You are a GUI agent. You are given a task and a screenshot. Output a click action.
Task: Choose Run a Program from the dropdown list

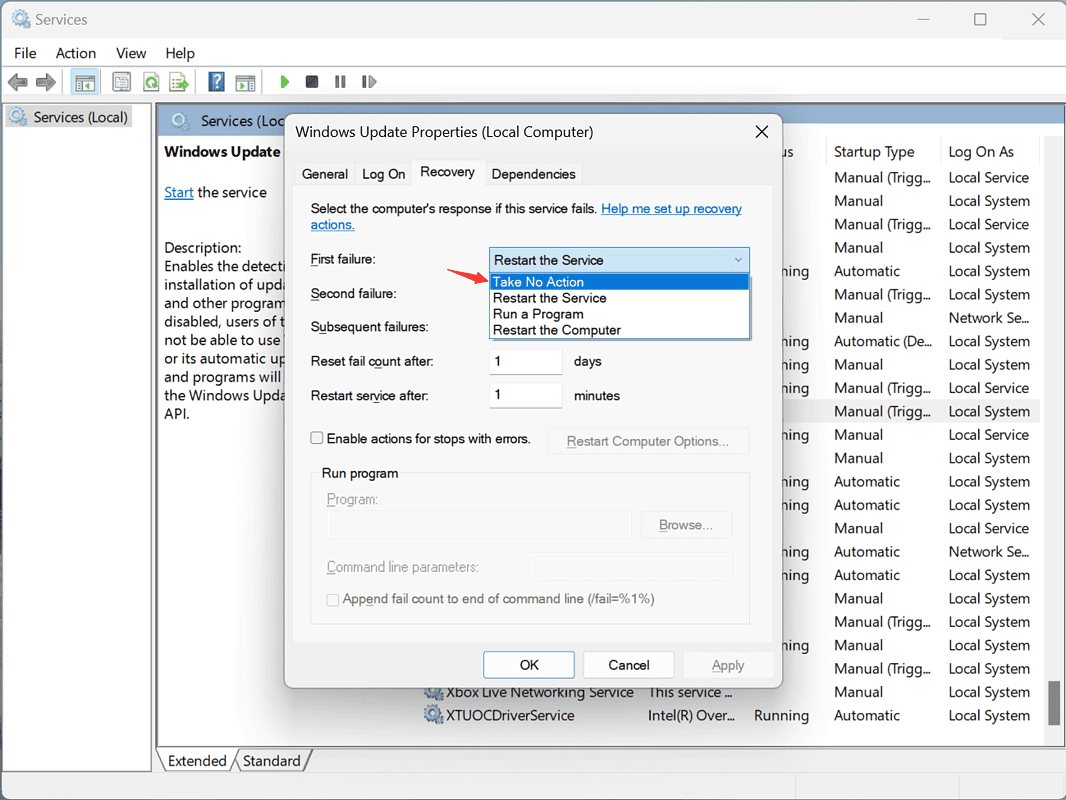pyautogui.click(x=619, y=314)
